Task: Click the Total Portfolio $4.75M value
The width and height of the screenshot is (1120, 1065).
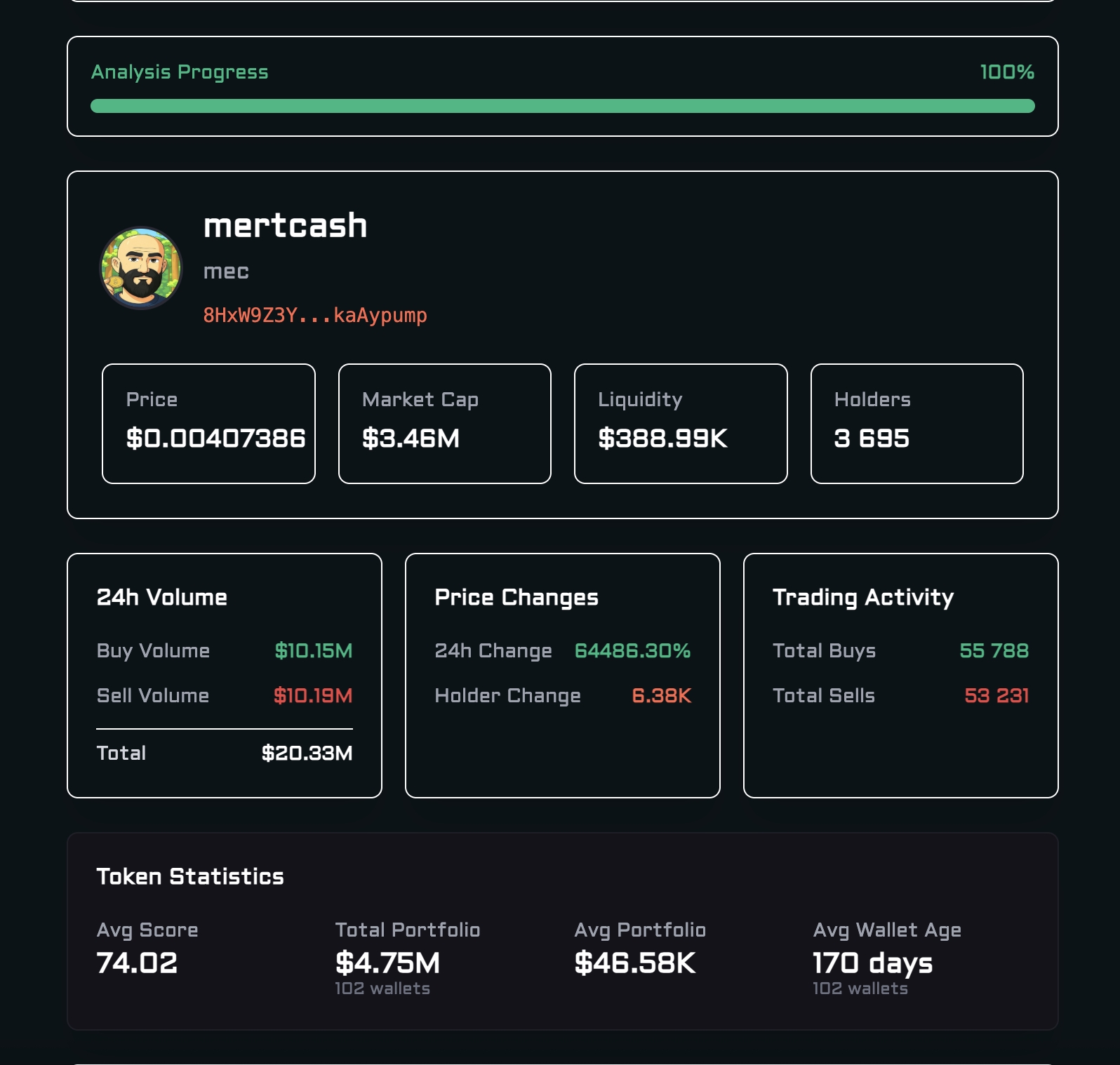Action: 387,963
